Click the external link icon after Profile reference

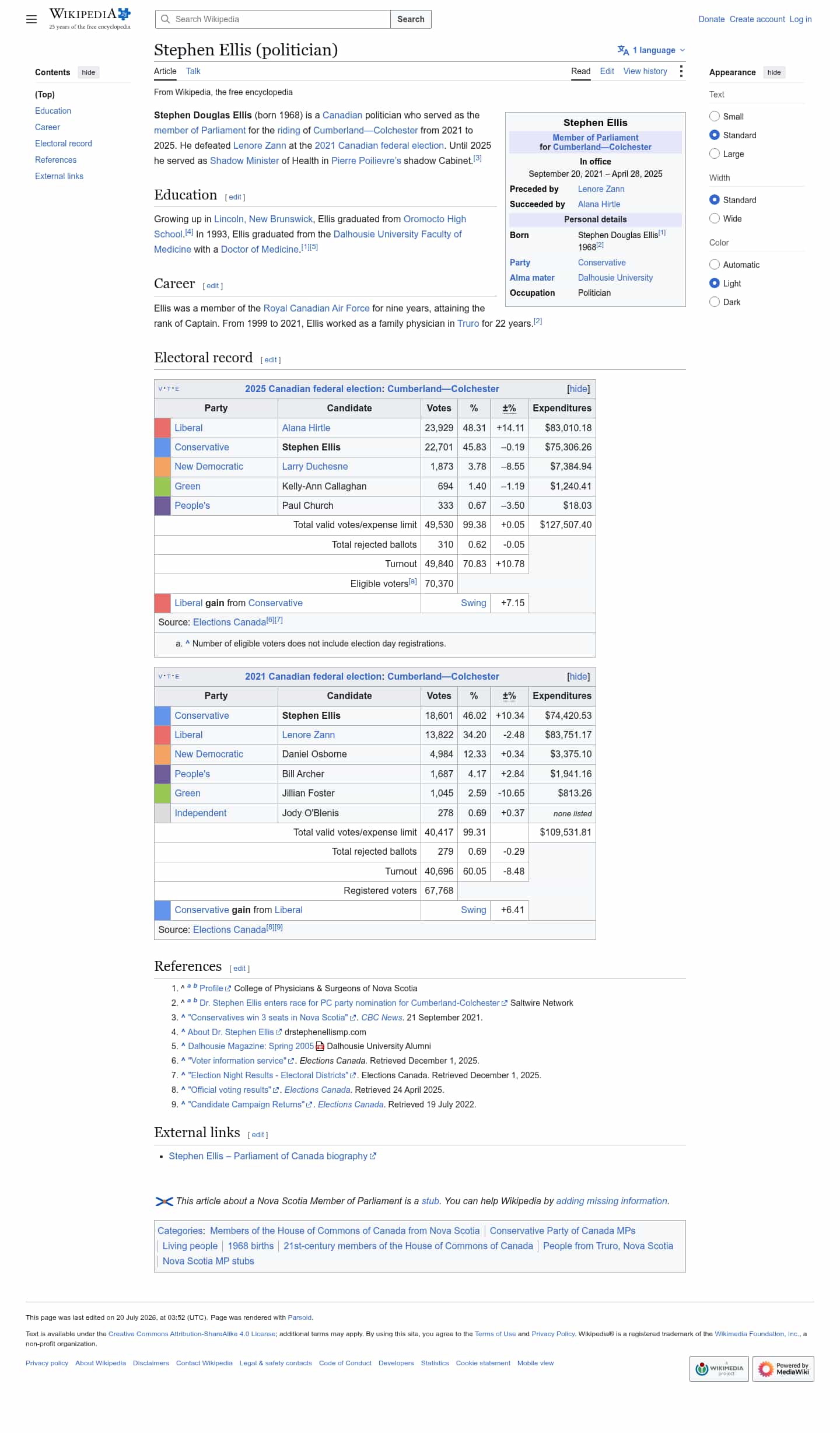tap(228, 989)
